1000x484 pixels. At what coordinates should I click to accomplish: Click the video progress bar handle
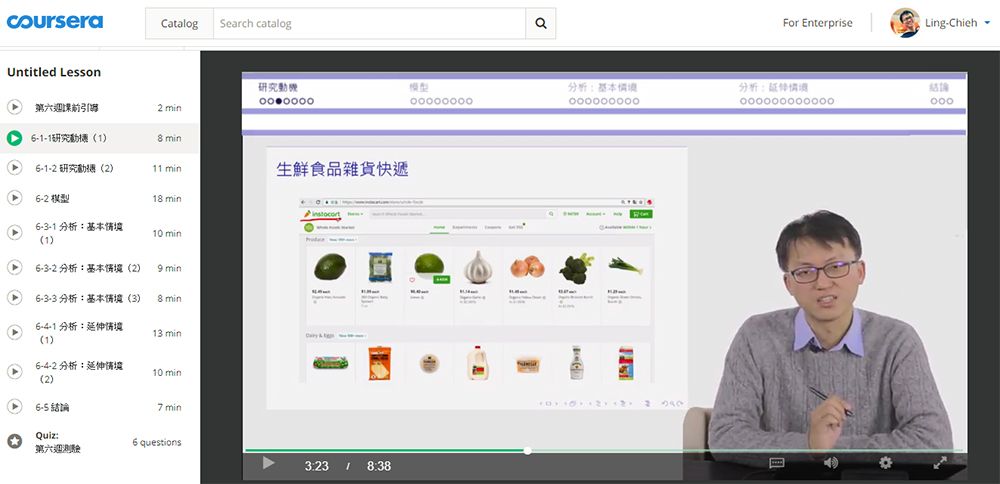[x=527, y=451]
